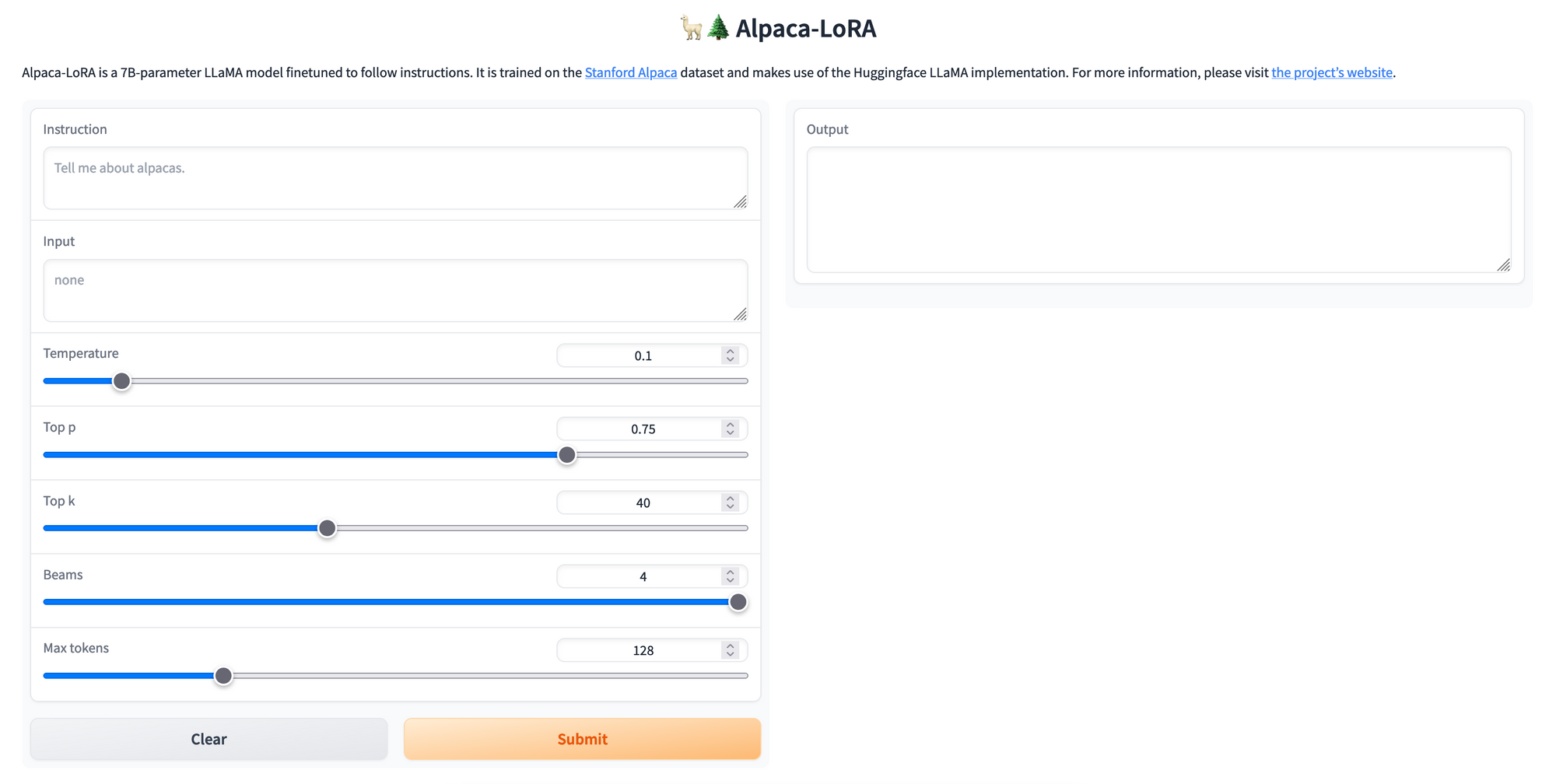Click the Max tokens slider handle
1556x784 pixels.
[223, 676]
